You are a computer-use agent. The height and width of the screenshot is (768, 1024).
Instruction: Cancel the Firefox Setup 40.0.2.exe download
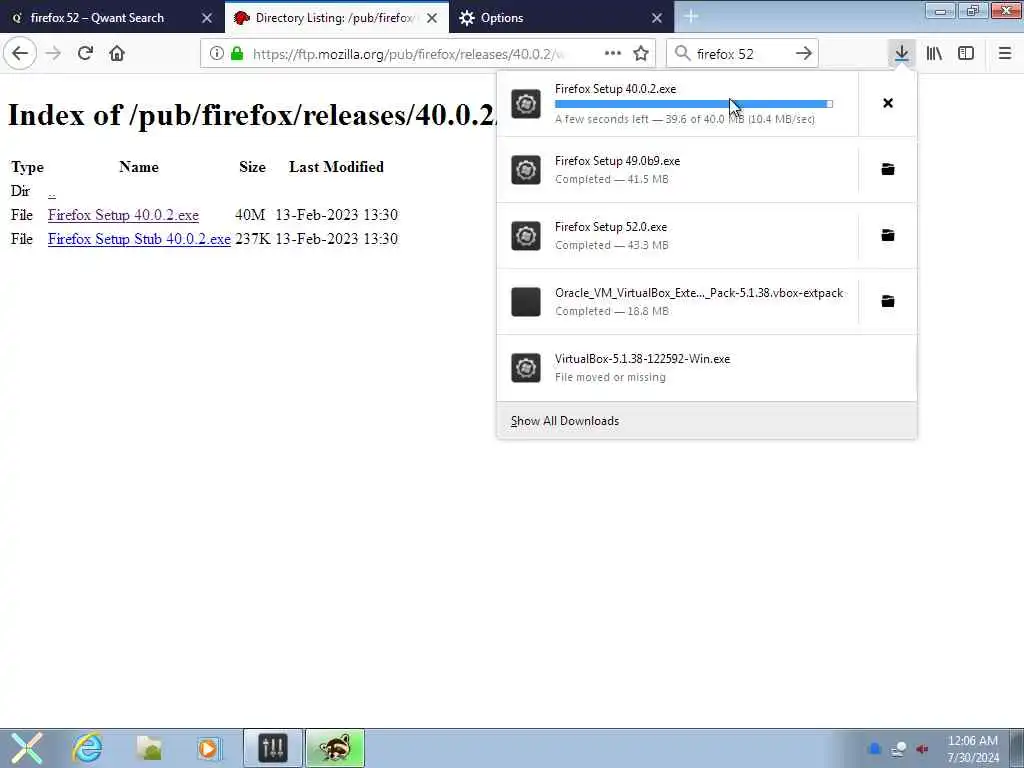[888, 103]
